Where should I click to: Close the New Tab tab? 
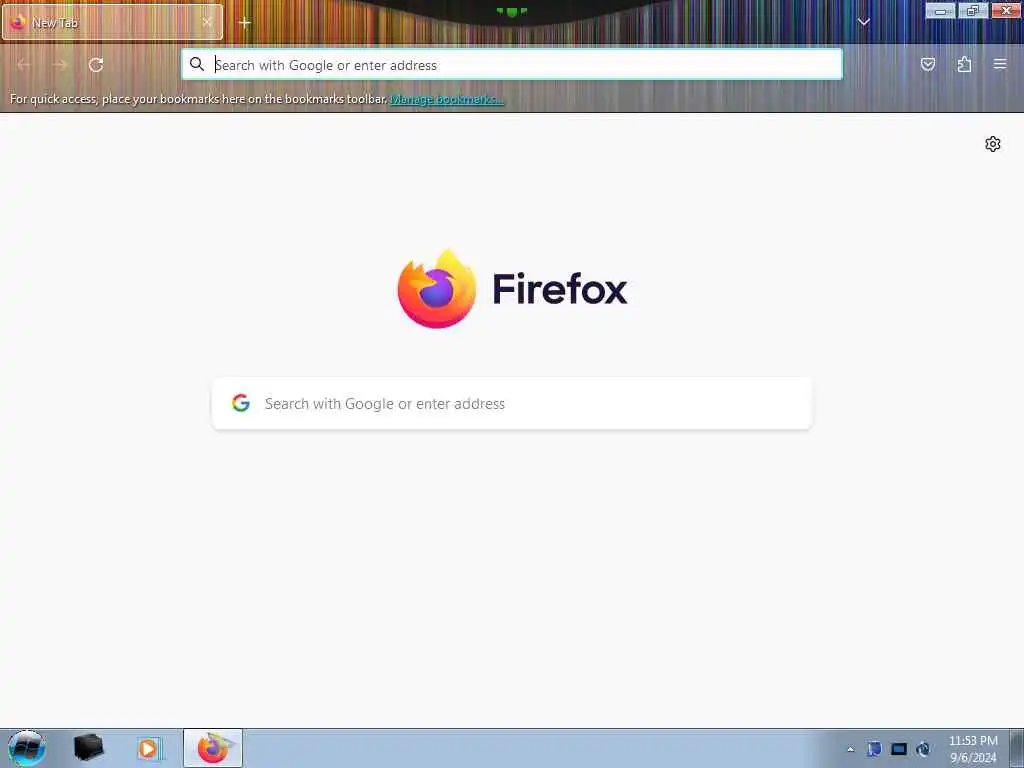pos(207,22)
